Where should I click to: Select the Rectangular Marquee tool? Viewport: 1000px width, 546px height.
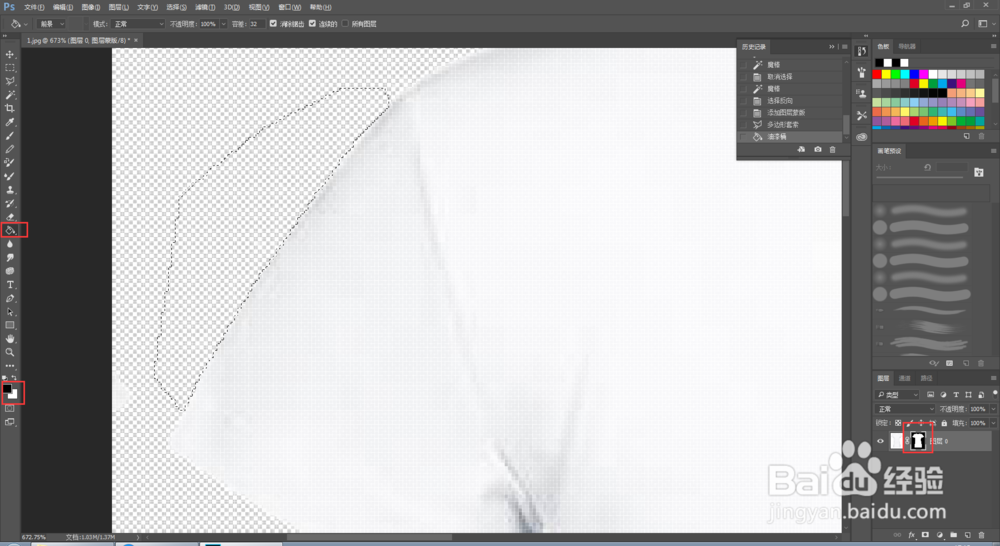[x=10, y=68]
